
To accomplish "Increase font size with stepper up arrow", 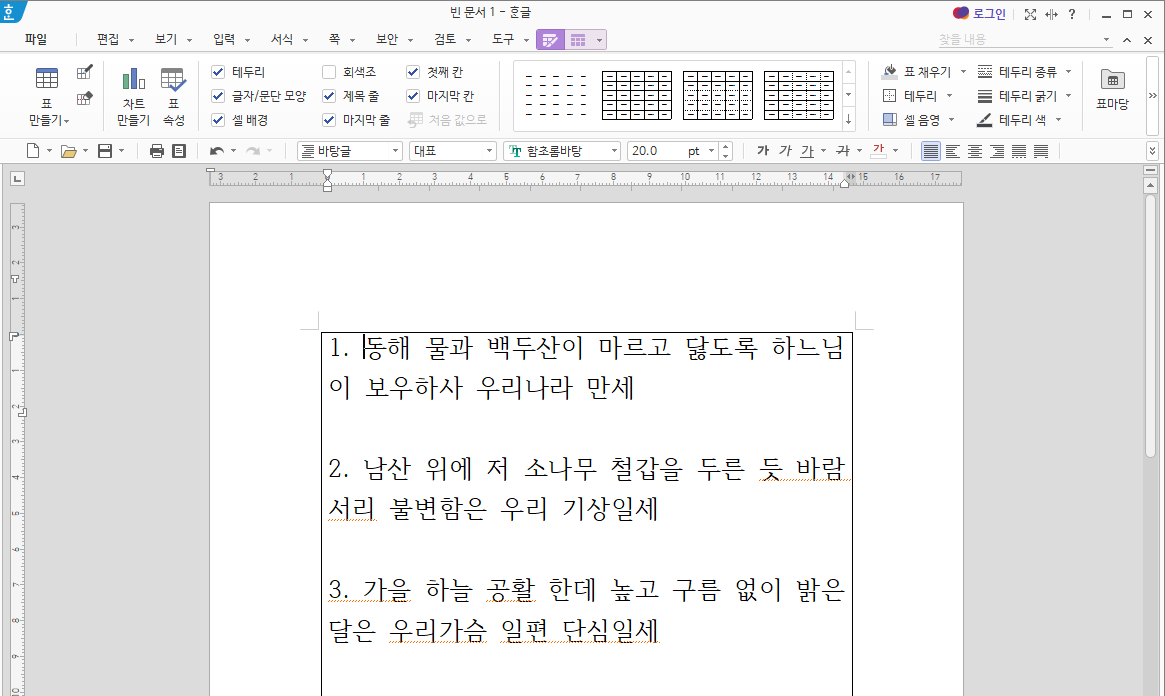I will [x=726, y=146].
